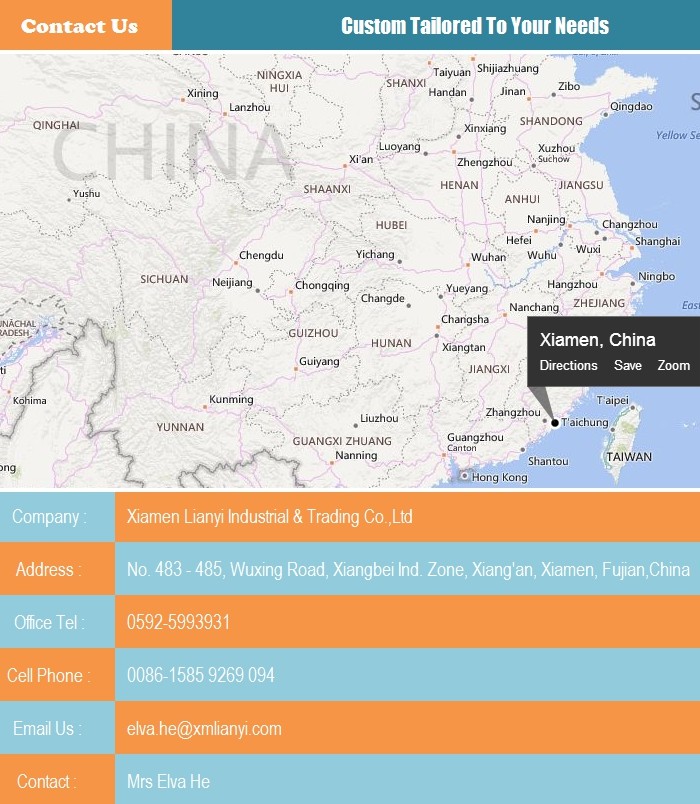This screenshot has height=804, width=700.
Task: Click the email elva.he@xmlianyi.com
Action: pyautogui.click(x=204, y=728)
